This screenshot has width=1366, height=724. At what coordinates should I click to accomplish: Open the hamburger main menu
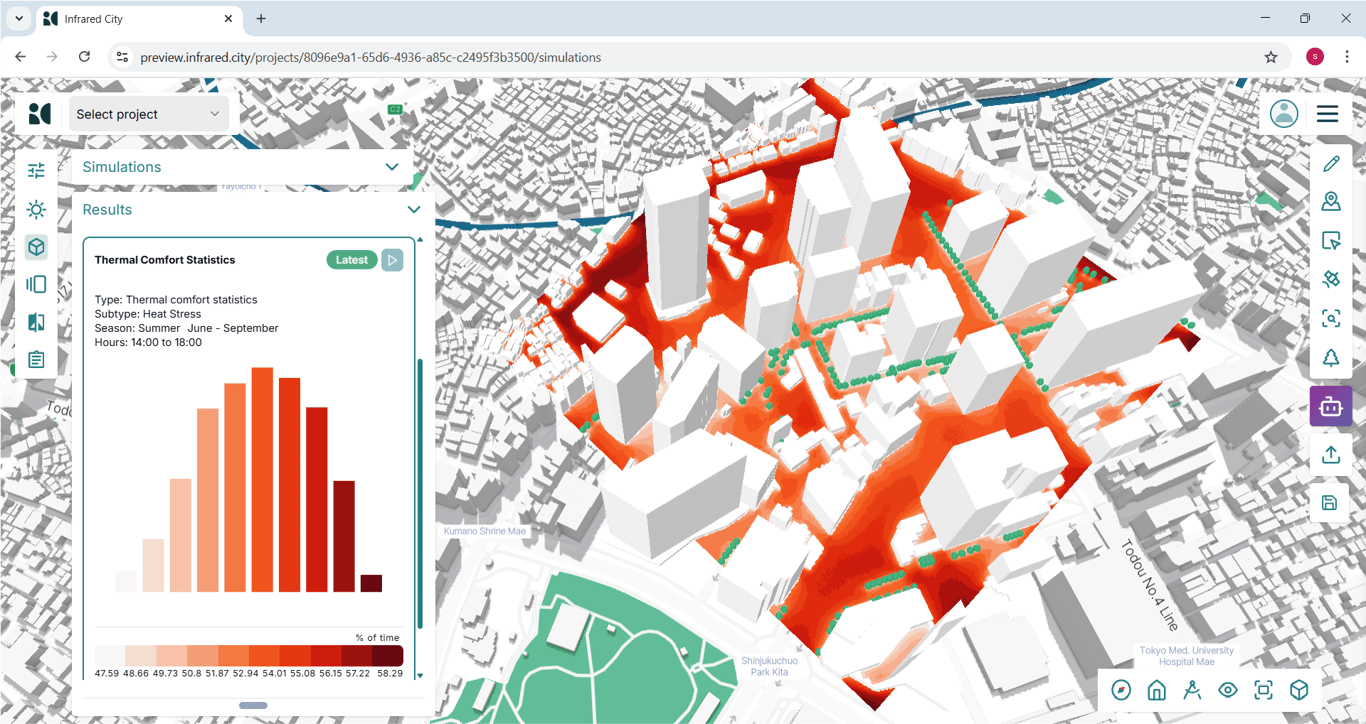pos(1327,114)
